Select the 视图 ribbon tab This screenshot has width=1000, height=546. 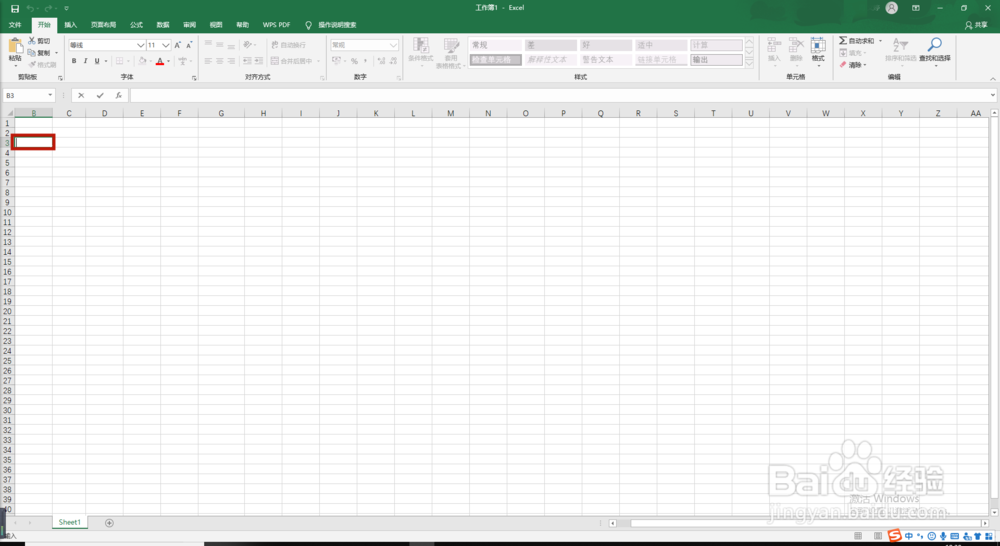pyautogui.click(x=216, y=25)
